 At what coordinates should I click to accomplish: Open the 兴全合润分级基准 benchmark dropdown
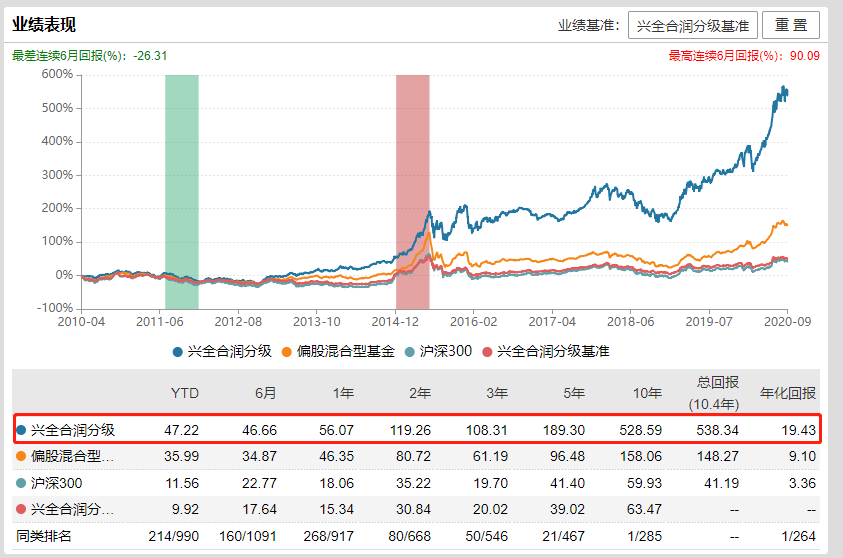(x=692, y=25)
